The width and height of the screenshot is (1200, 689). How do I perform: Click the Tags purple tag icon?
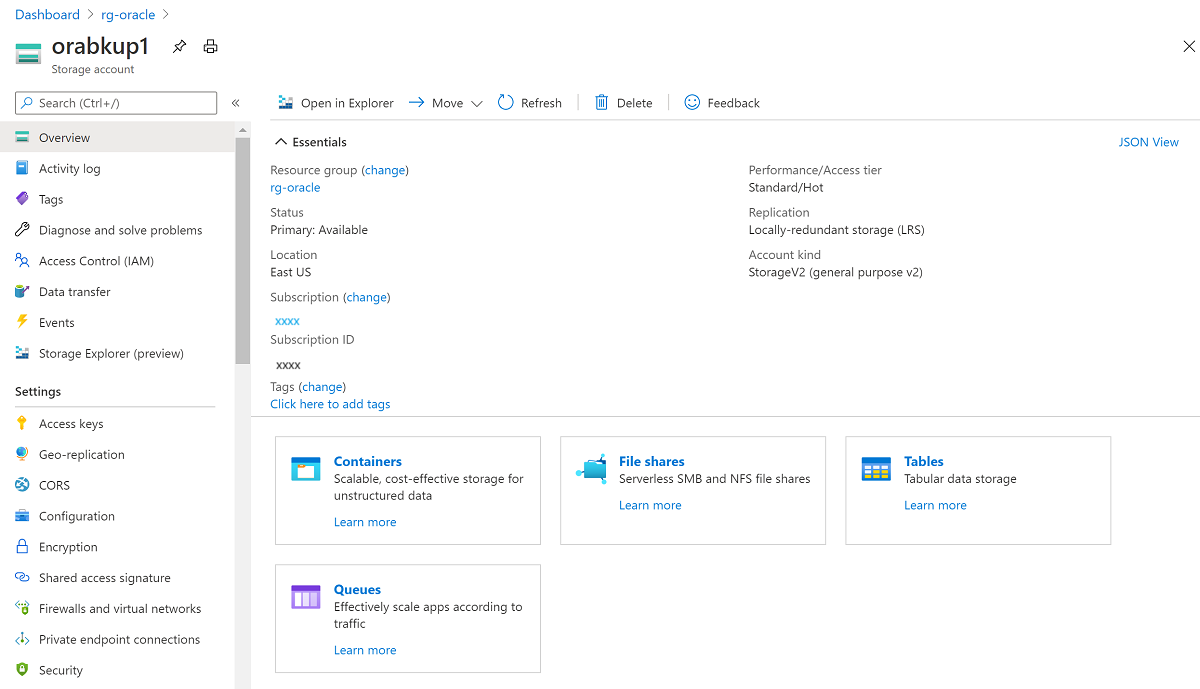(x=22, y=200)
